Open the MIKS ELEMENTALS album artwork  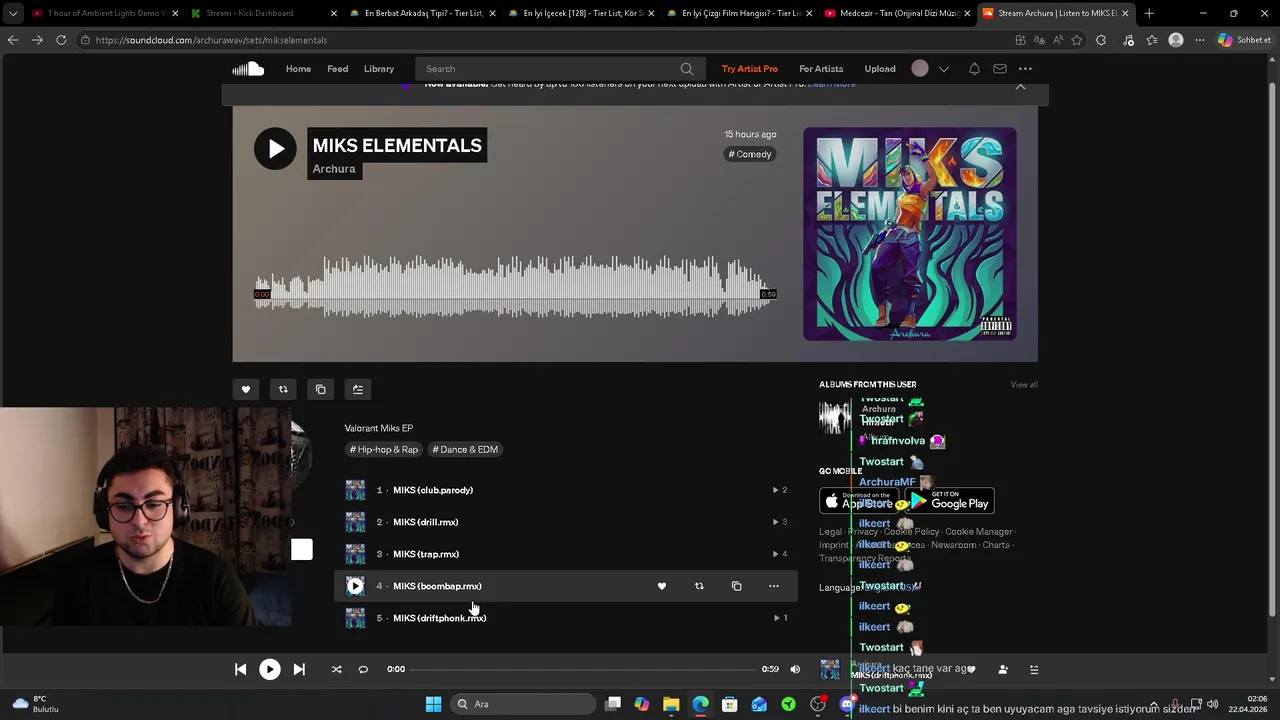910,234
